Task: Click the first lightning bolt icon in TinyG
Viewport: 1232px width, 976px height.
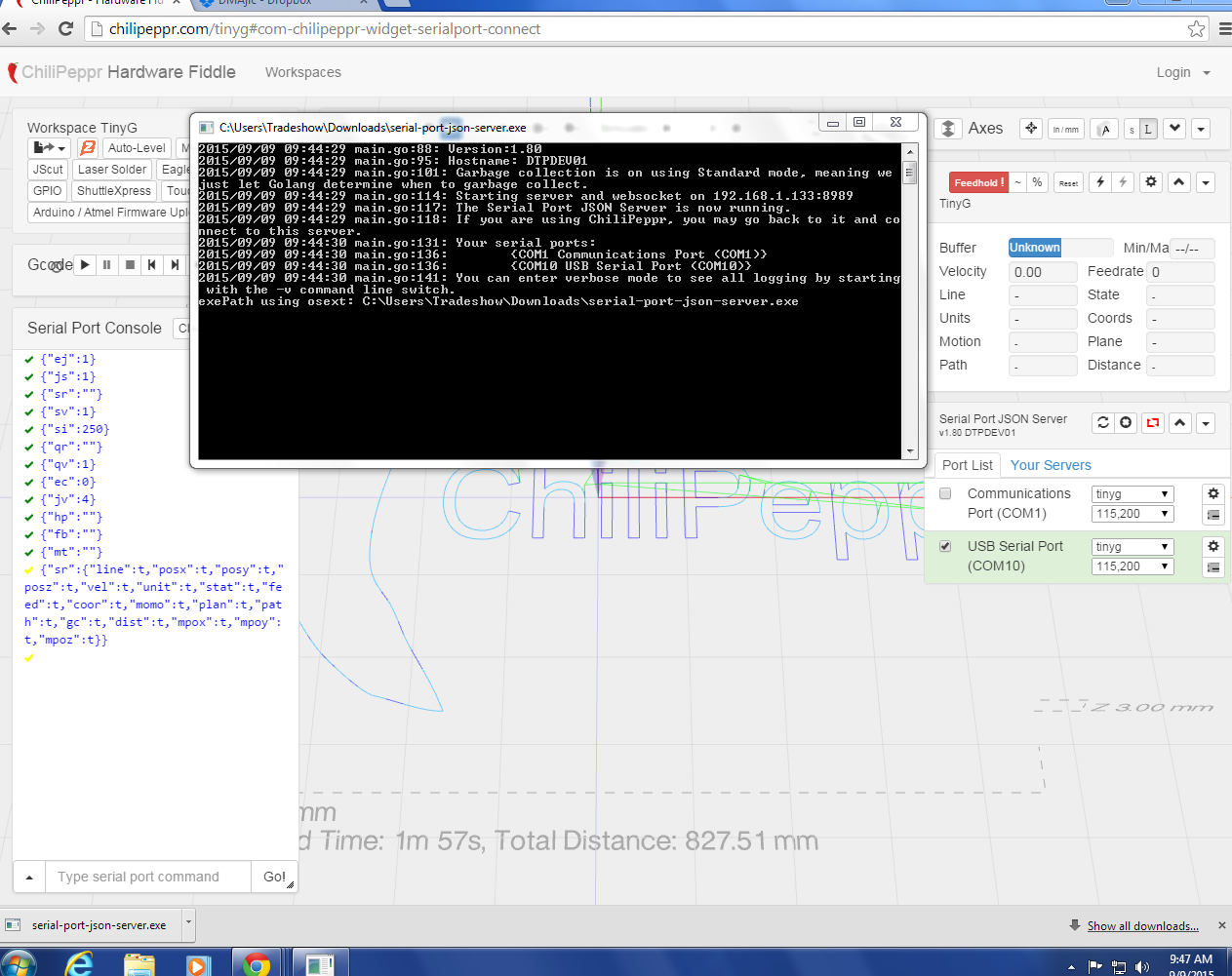Action: pyautogui.click(x=1100, y=182)
